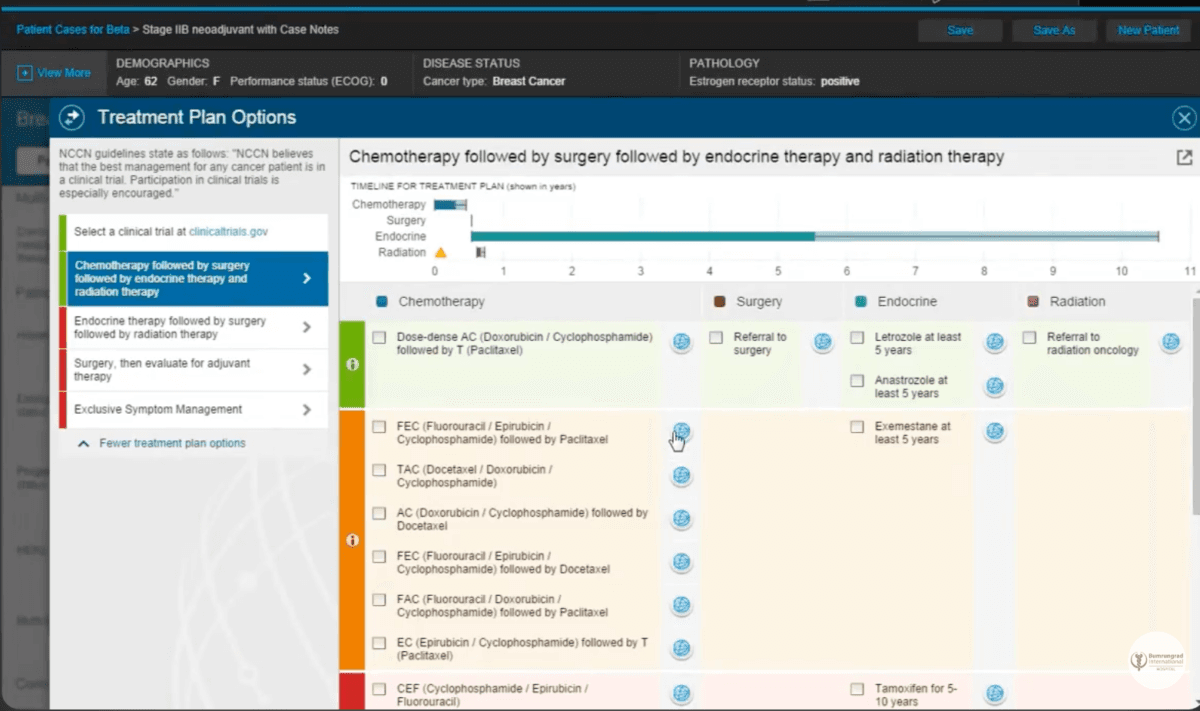Check Referral to radiation oncology
Screen dimensions: 1200x711
tap(1030, 338)
